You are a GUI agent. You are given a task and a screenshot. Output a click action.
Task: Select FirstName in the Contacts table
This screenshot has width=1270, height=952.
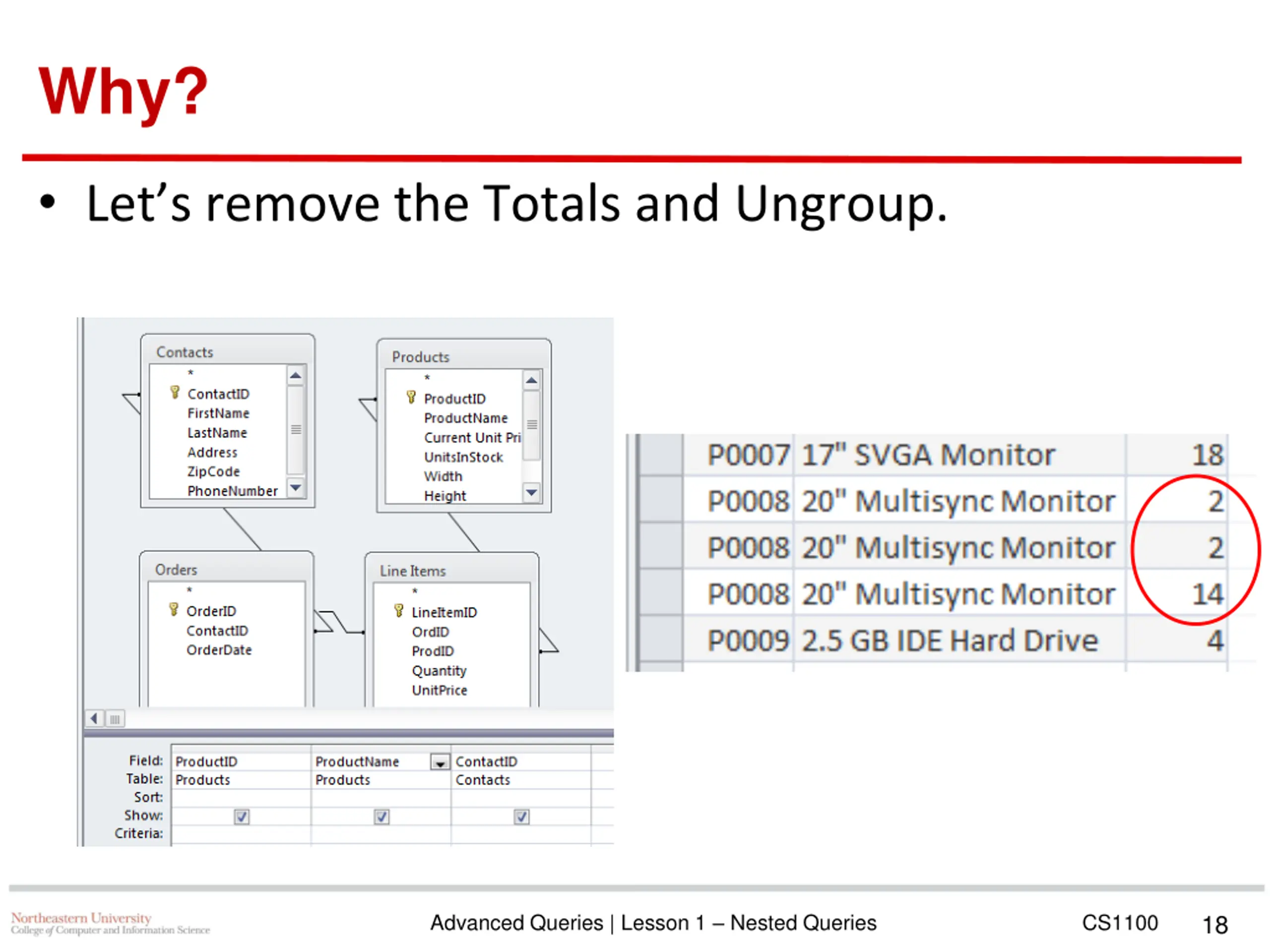click(218, 413)
